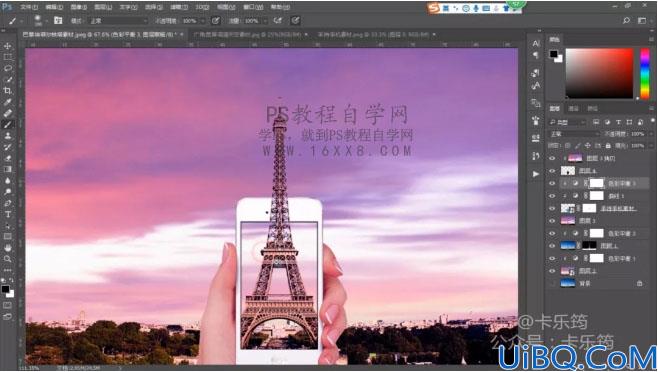Open the 文件 menu

coord(29,7)
